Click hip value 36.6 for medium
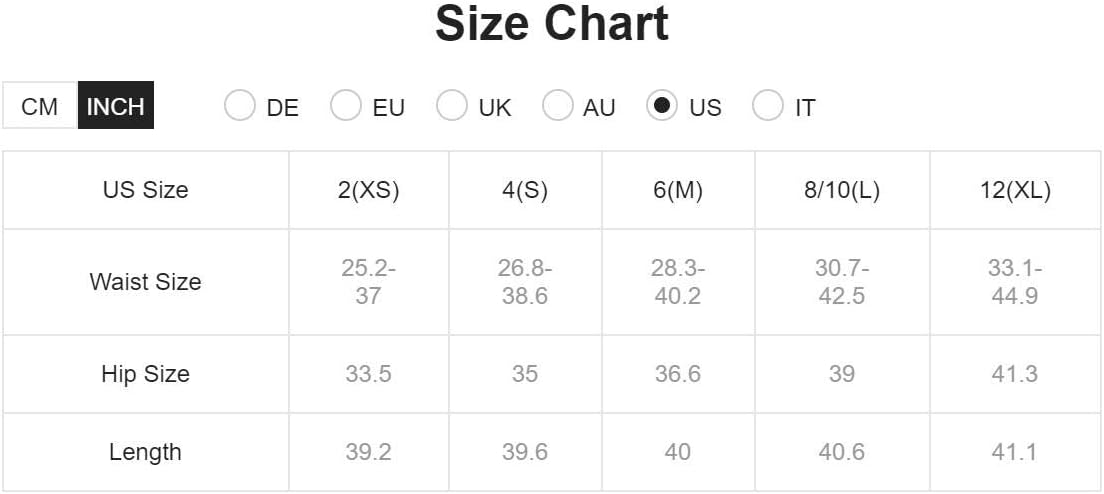The image size is (1104, 494). tap(678, 374)
